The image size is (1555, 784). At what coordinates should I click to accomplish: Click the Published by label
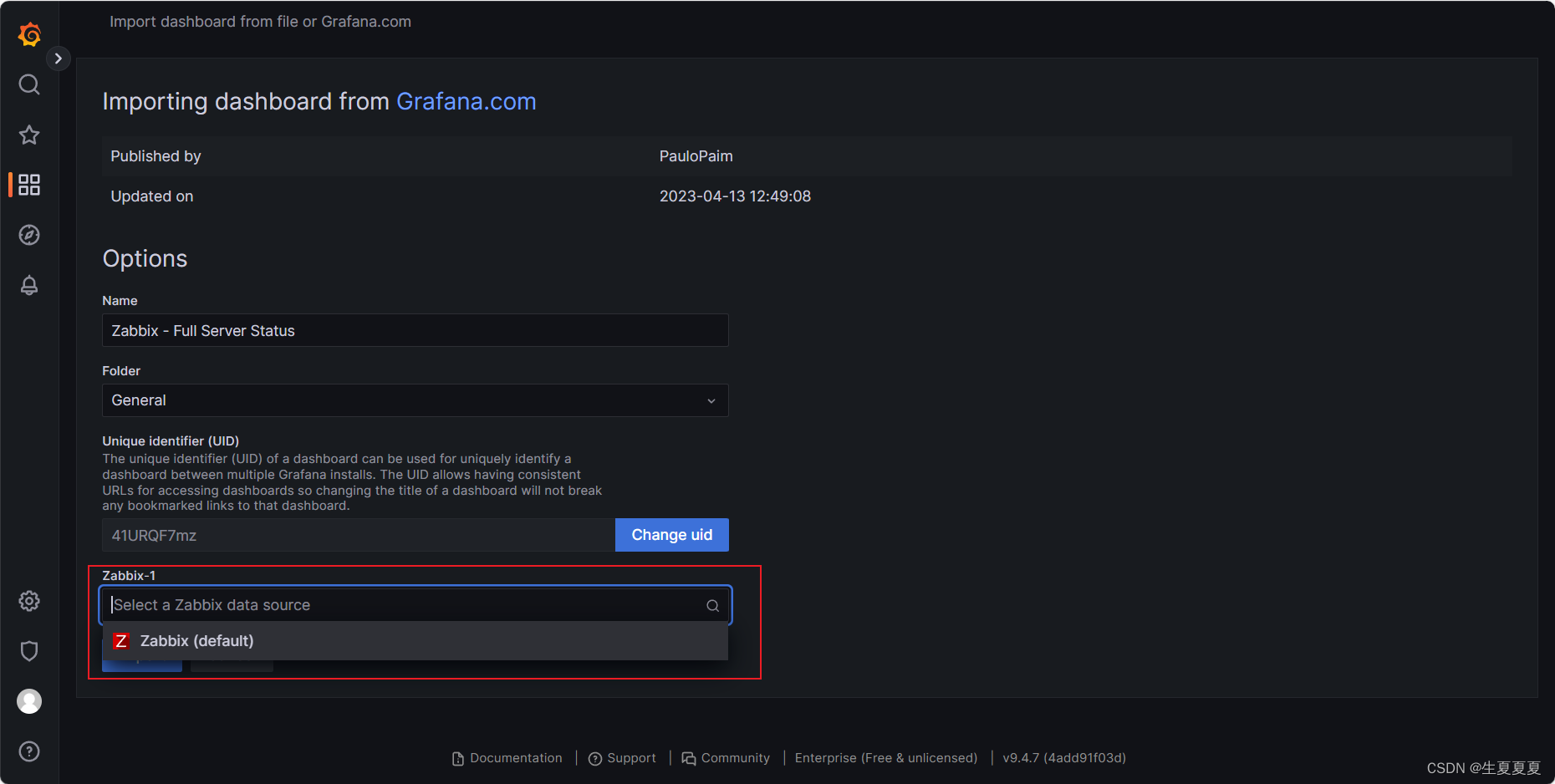[x=155, y=156]
